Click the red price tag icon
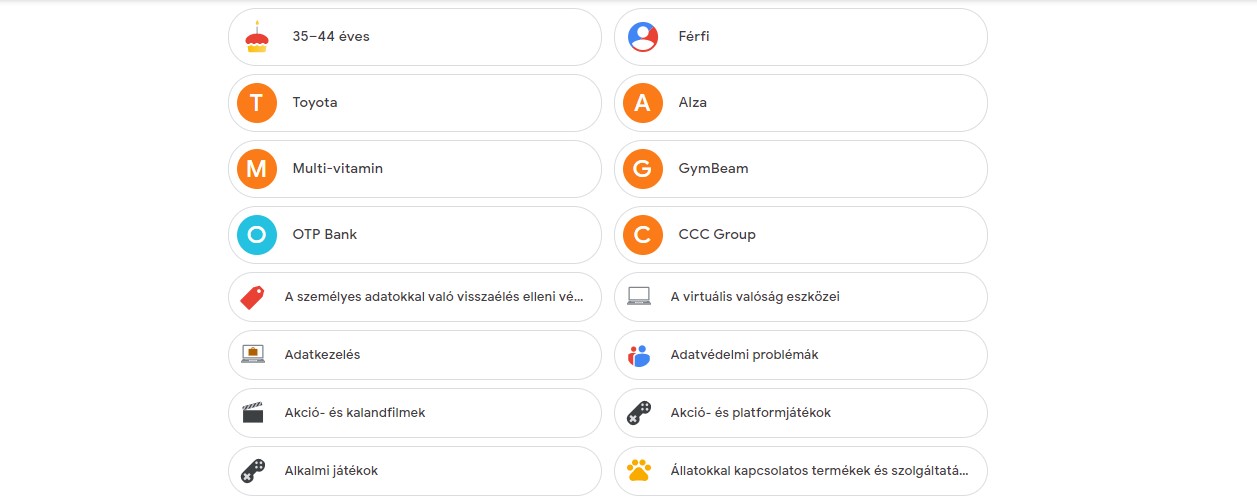This screenshot has height=499, width=1257. tap(253, 297)
